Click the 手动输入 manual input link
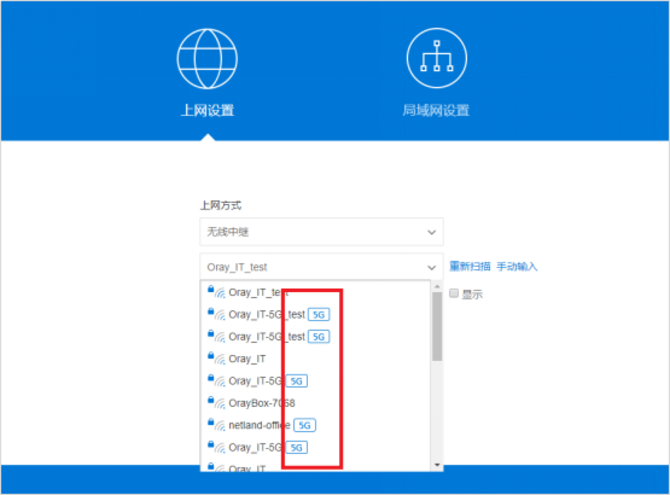670x495 pixels. [x=517, y=267]
